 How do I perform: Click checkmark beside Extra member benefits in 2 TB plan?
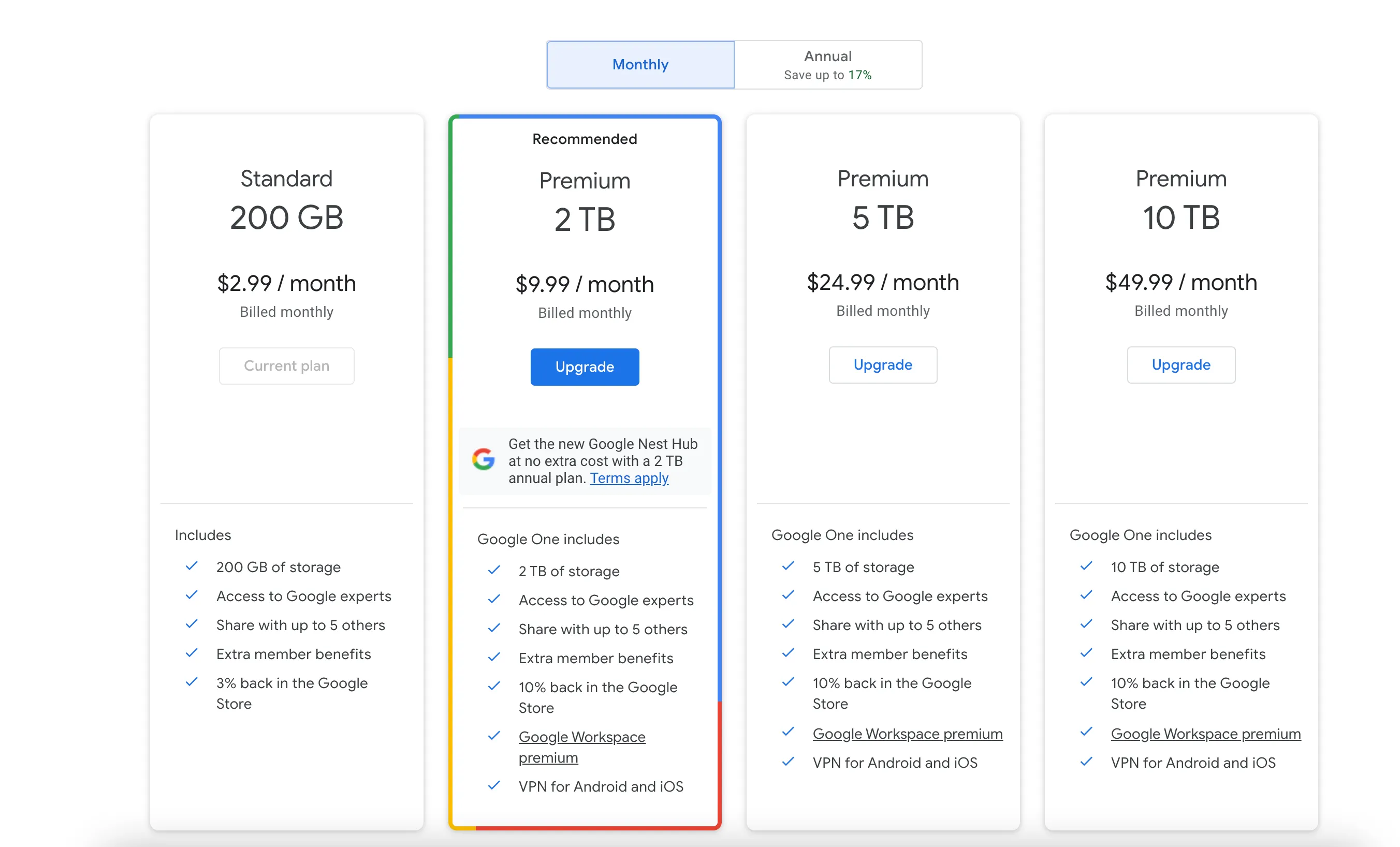click(x=494, y=656)
